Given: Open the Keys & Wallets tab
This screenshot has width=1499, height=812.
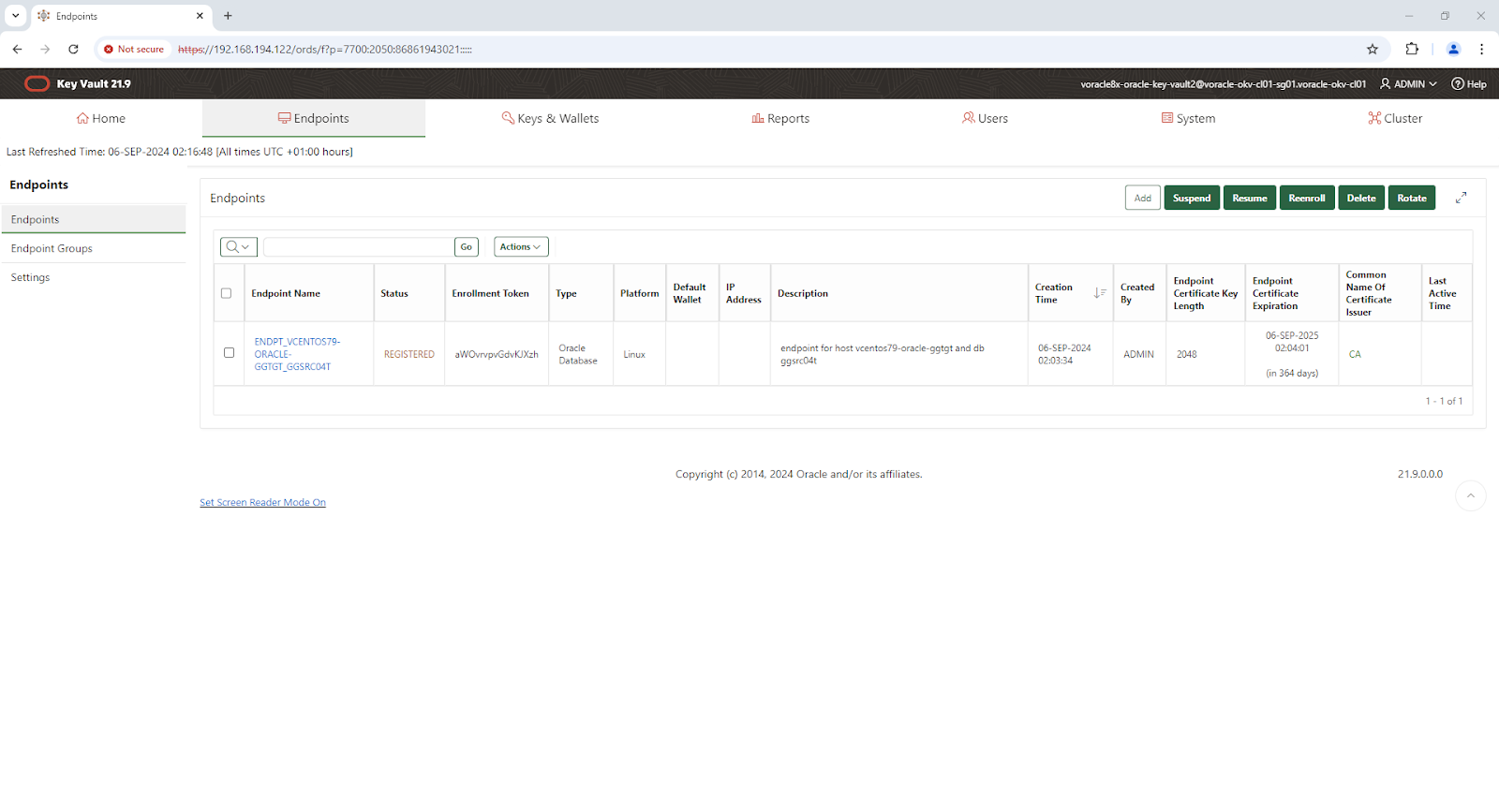Looking at the screenshot, I should pyautogui.click(x=550, y=118).
